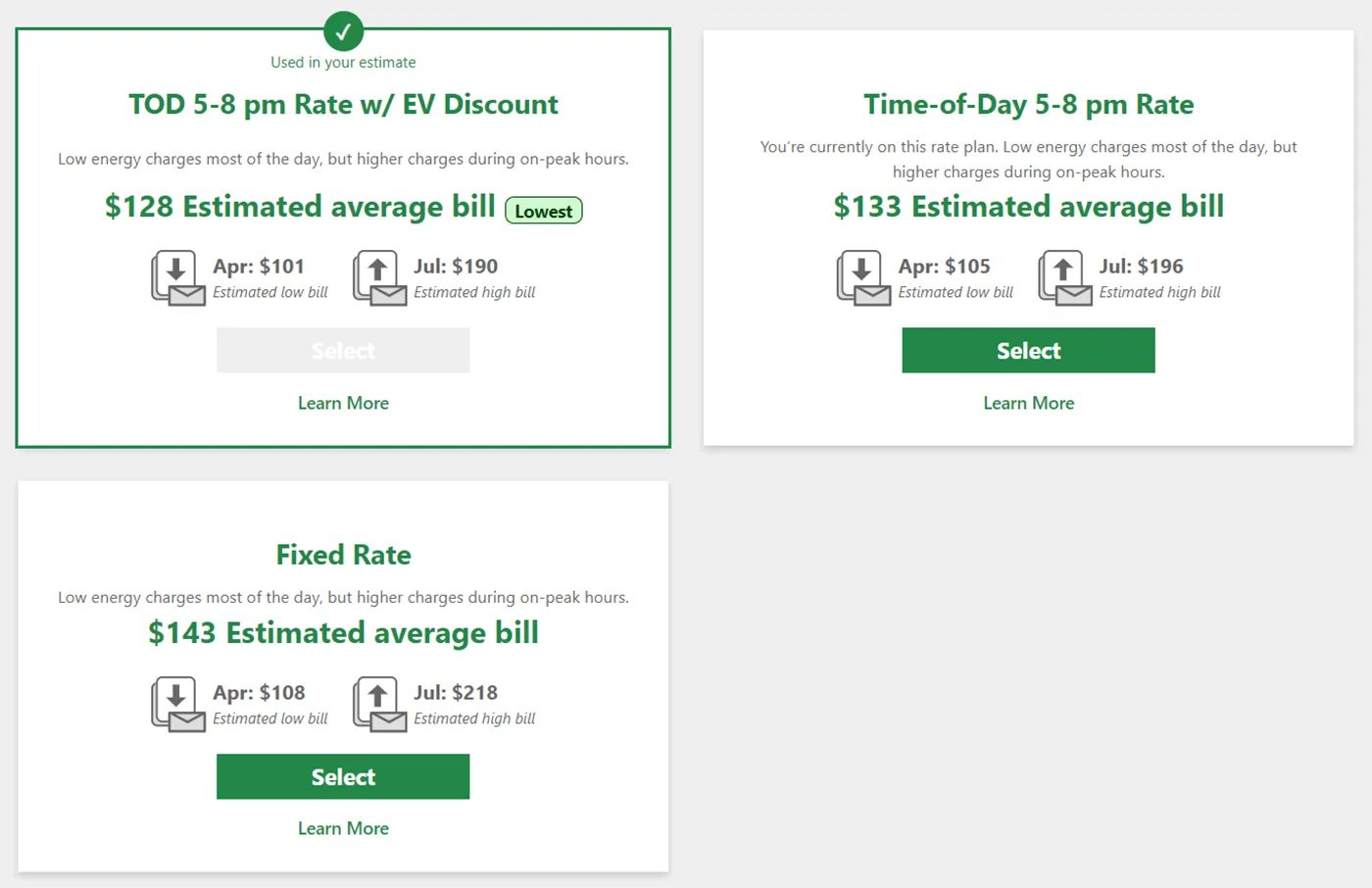Click the TOD 5-8 pm Rate w/ EV Discount heading
Viewport: 1372px width, 888px height.
tap(343, 105)
